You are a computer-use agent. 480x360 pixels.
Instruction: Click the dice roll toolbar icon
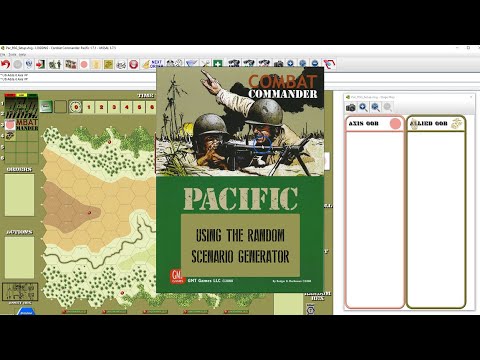click(x=121, y=64)
